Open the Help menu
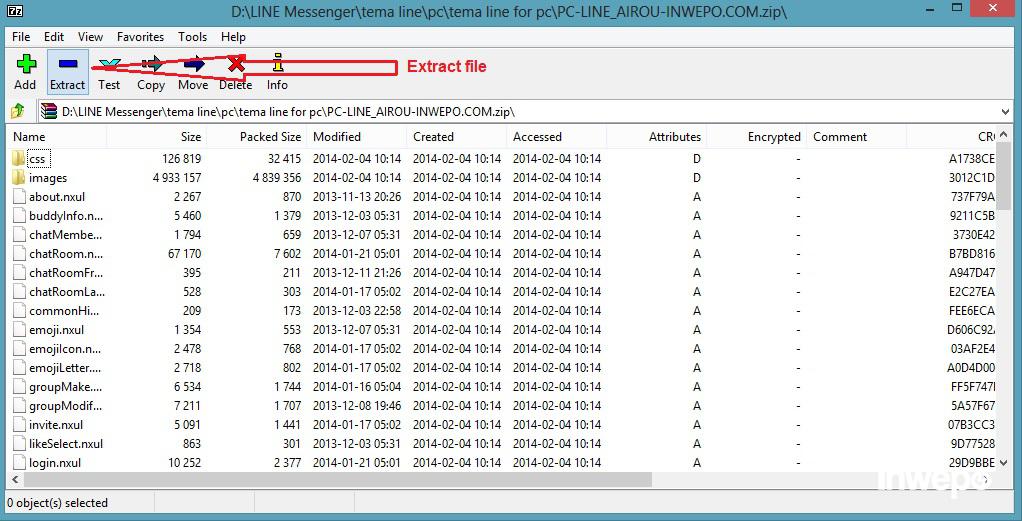This screenshot has height=521, width=1022. point(233,37)
